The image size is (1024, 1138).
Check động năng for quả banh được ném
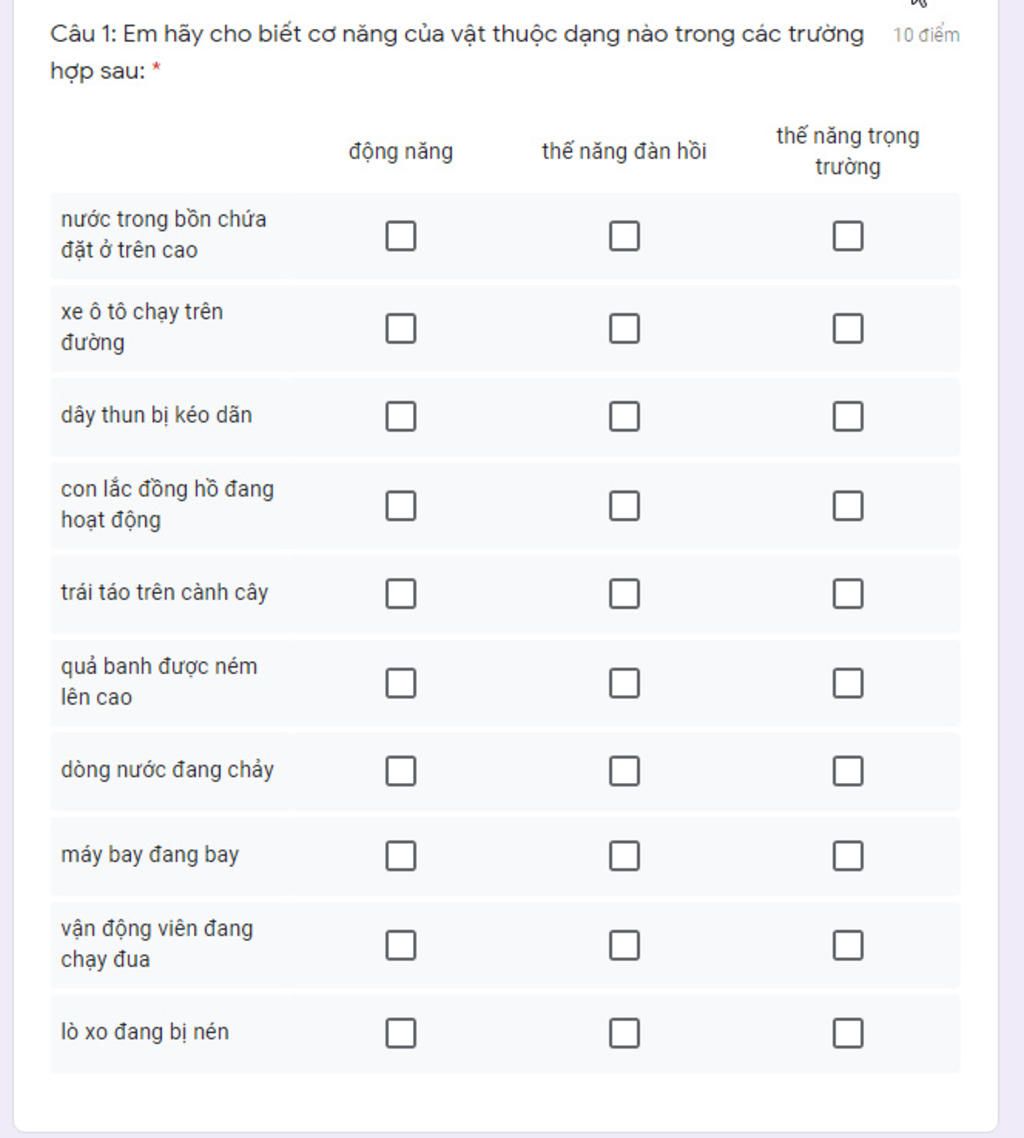point(401,683)
